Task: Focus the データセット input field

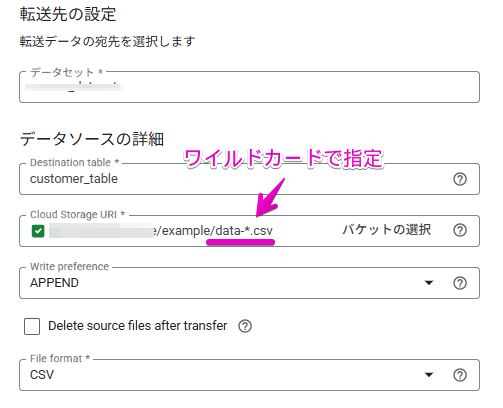Action: point(249,87)
